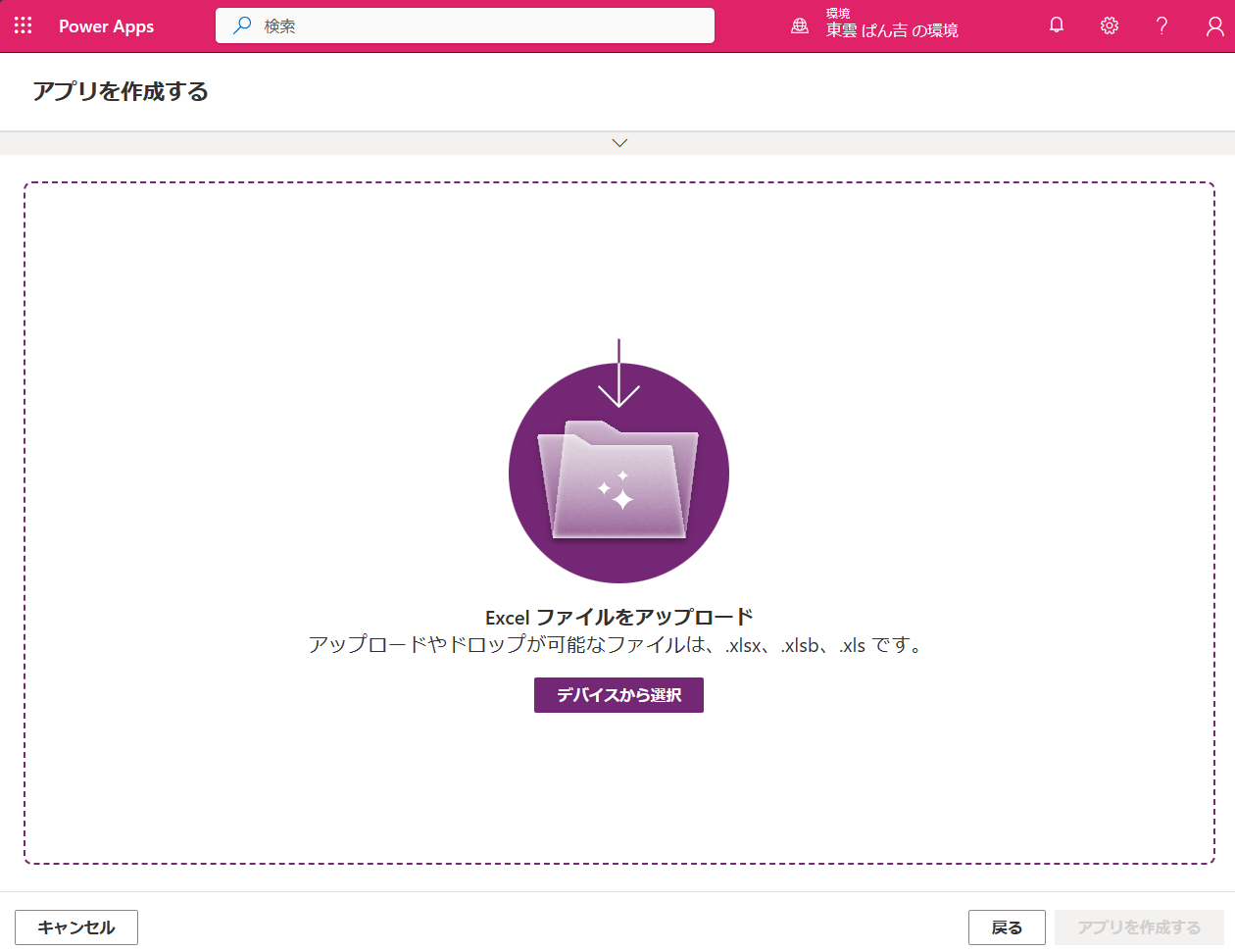Open the account profile icon
1235x952 pixels.
[x=1213, y=25]
